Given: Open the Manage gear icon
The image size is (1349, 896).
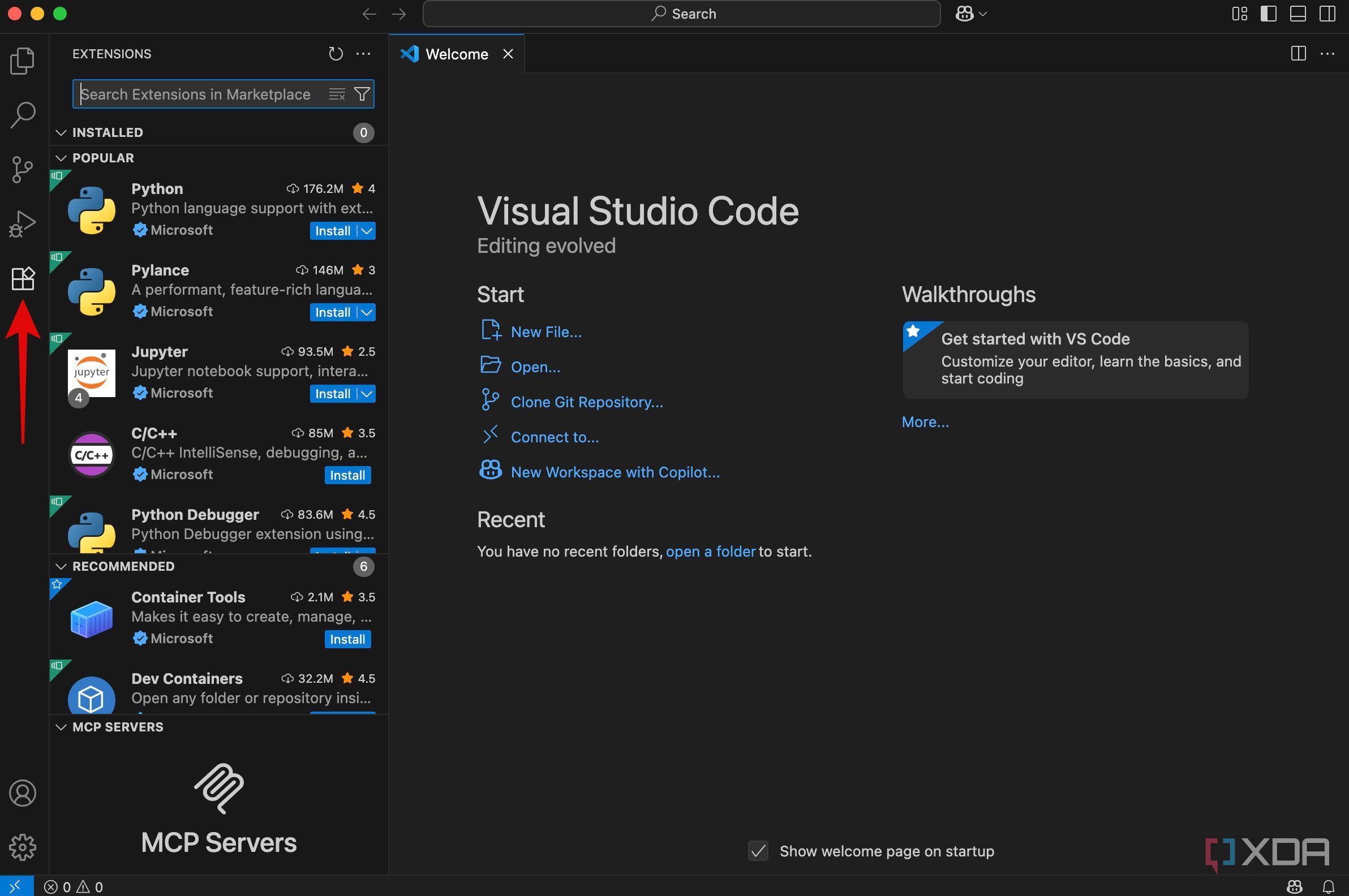Looking at the screenshot, I should pos(22,847).
